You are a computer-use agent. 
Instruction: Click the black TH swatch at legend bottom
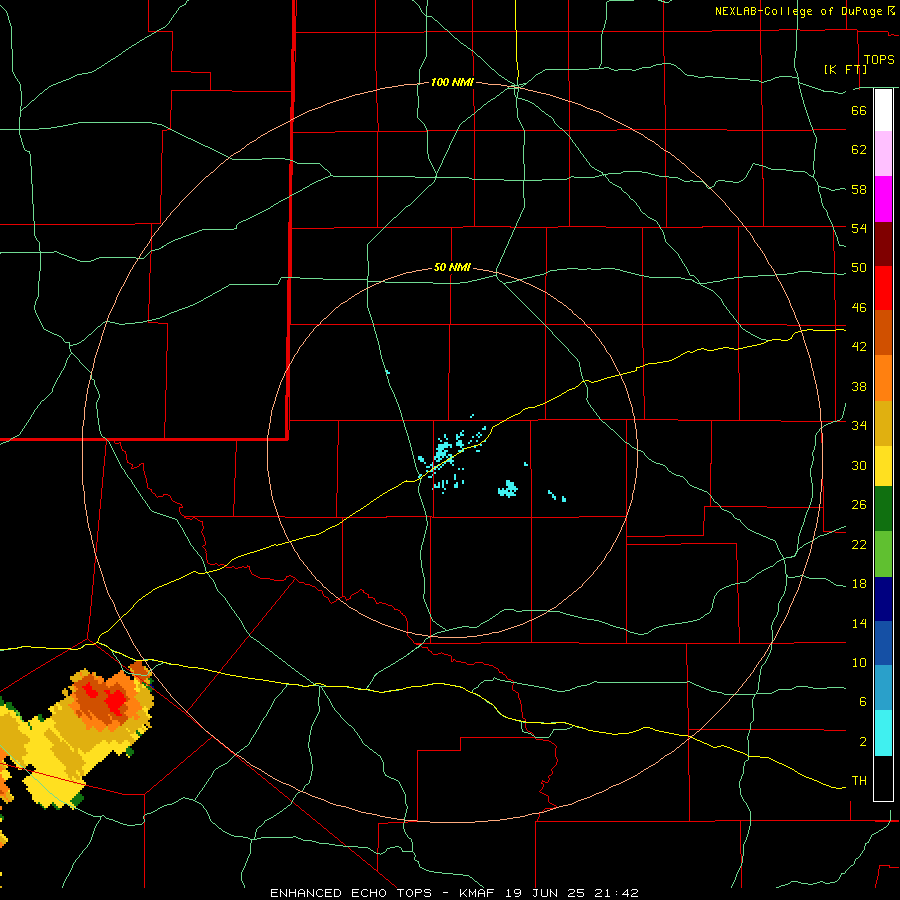[x=883, y=778]
